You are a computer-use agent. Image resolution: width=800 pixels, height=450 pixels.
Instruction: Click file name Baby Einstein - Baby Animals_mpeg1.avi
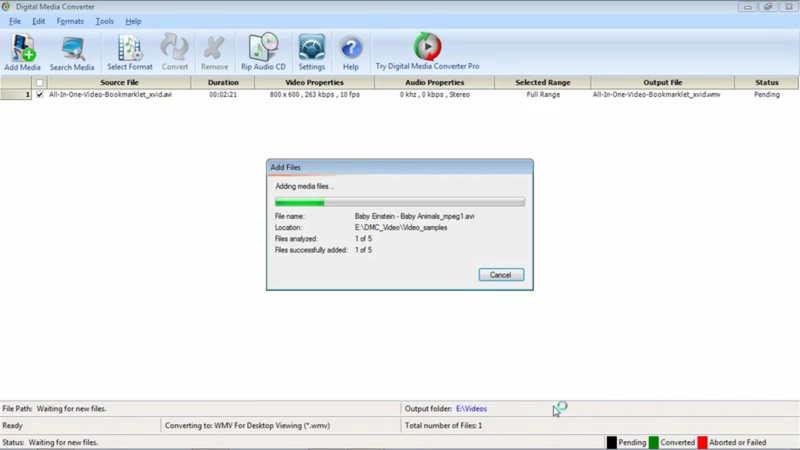tap(414, 216)
